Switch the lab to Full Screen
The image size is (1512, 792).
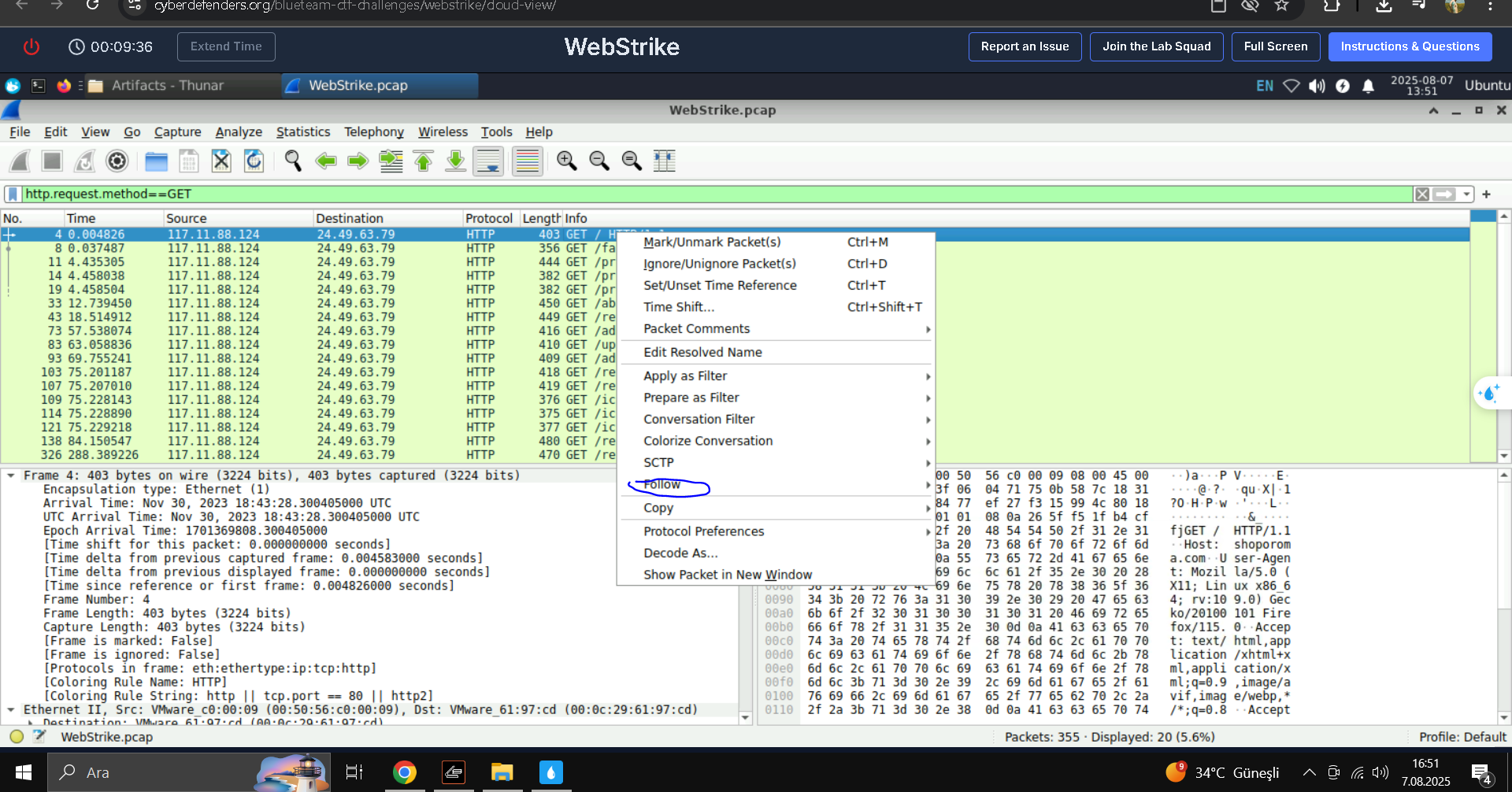click(1276, 46)
